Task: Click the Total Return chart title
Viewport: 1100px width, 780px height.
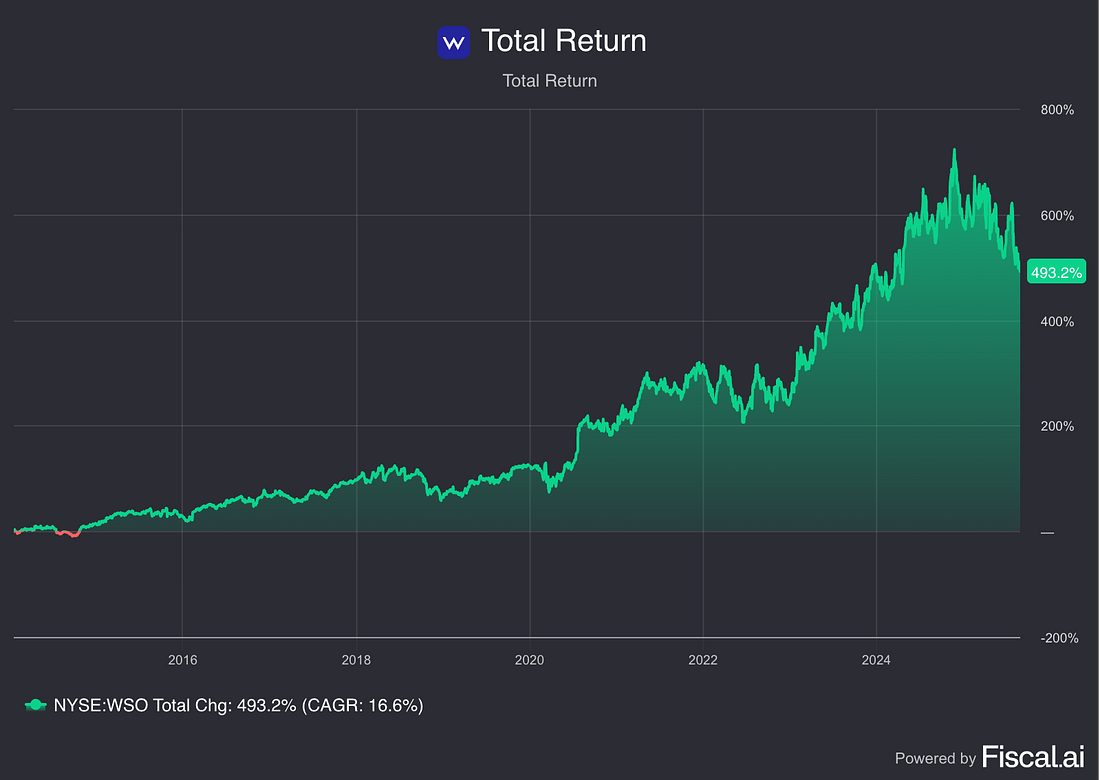Action: coord(563,41)
